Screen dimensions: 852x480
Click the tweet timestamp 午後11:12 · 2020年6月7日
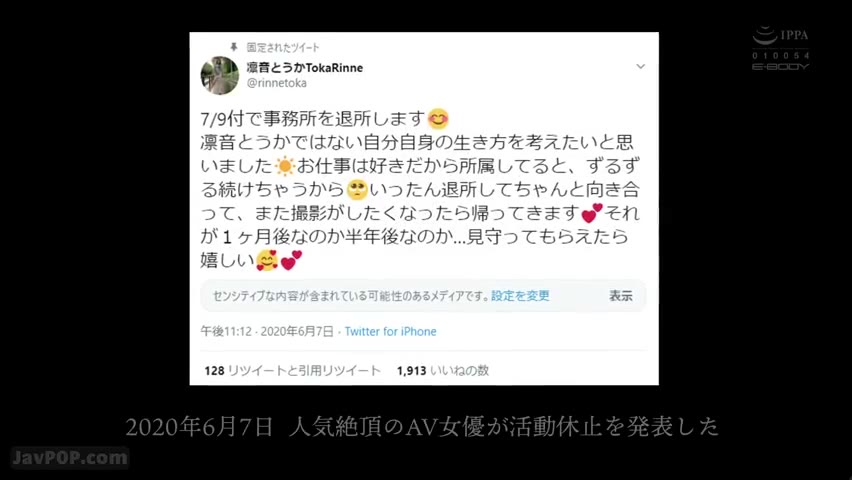coord(267,332)
